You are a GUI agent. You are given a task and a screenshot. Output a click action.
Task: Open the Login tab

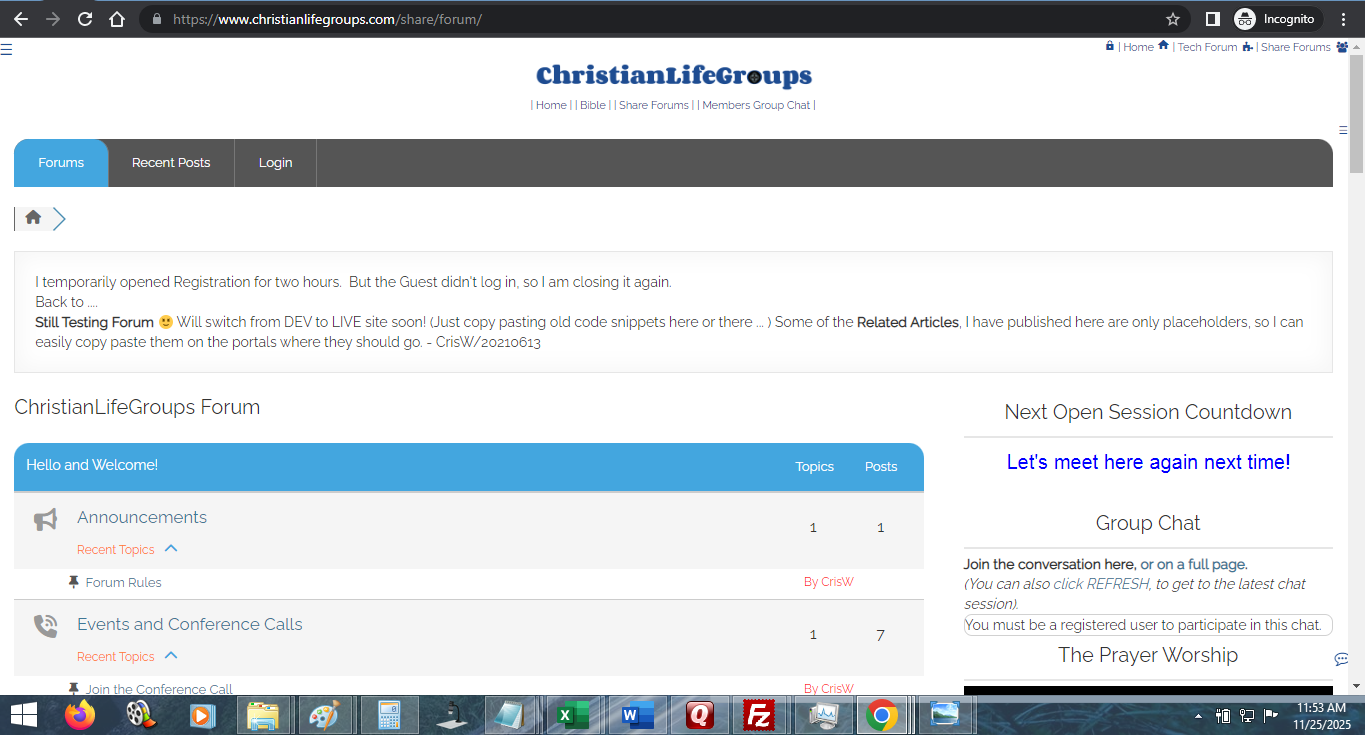point(275,163)
